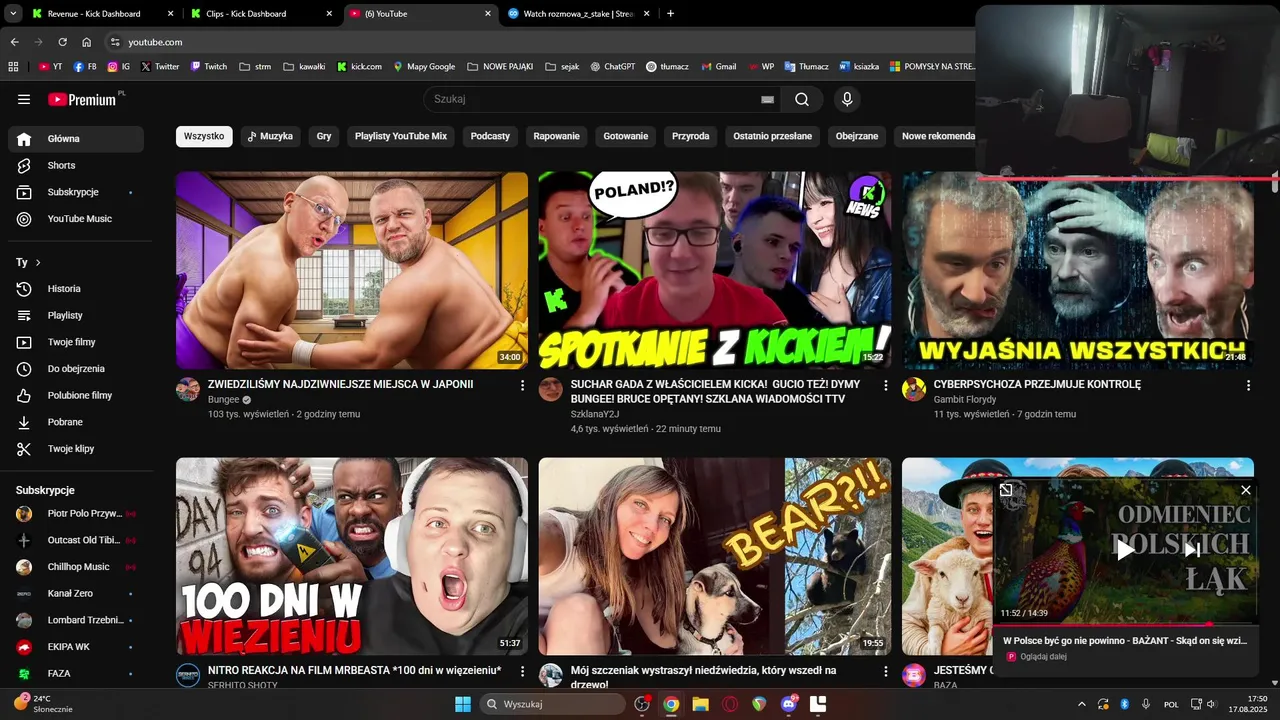The height and width of the screenshot is (720, 1280).
Task: Open Pobrane in the sidebar
Action: click(x=76, y=422)
